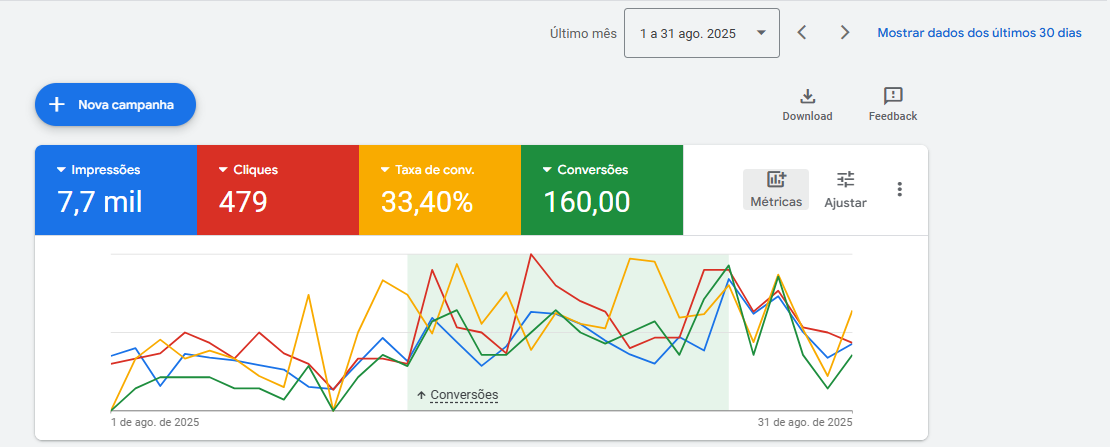Select the red 479 clicks value
This screenshot has height=447, width=1110.
click(x=243, y=202)
